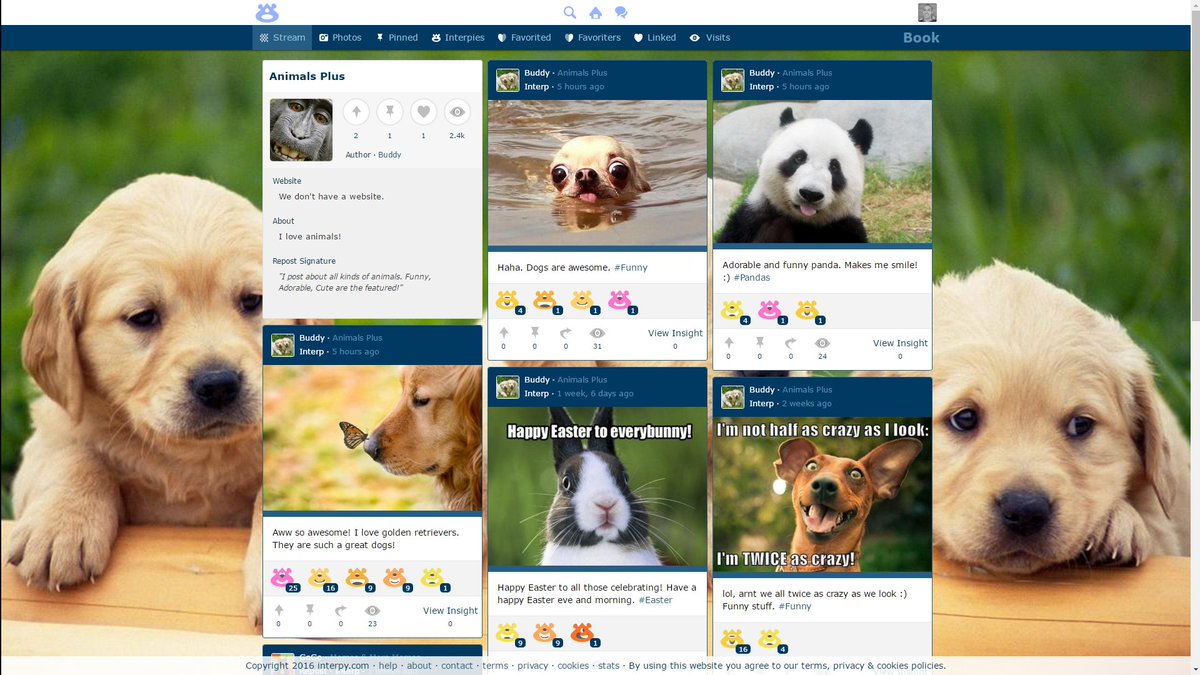
Task: Open the user avatar in the top bar
Action: tap(927, 13)
